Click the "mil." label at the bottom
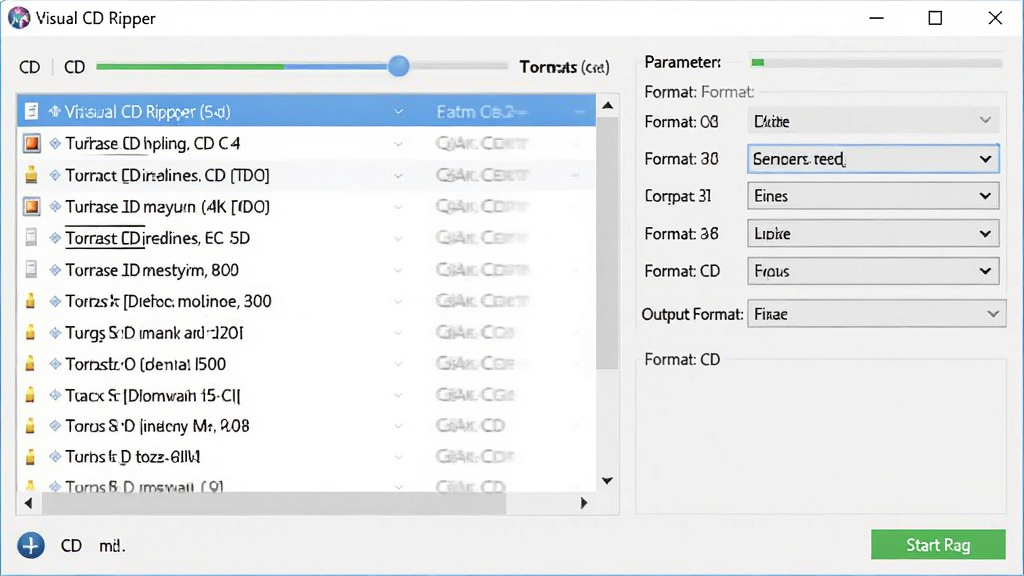This screenshot has width=1024, height=576. tap(112, 546)
